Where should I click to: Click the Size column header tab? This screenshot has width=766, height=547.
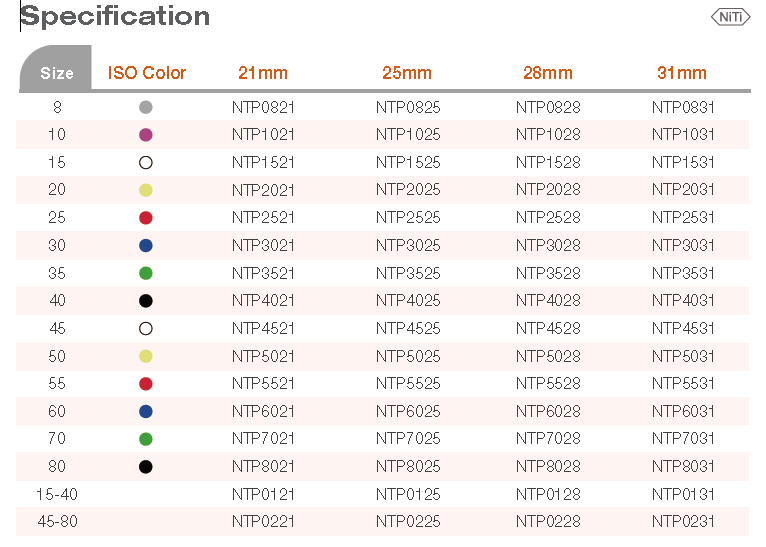click(x=57, y=72)
